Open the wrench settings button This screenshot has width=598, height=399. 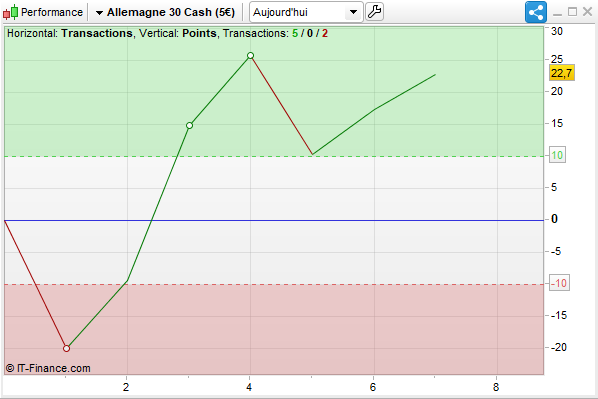click(x=375, y=12)
